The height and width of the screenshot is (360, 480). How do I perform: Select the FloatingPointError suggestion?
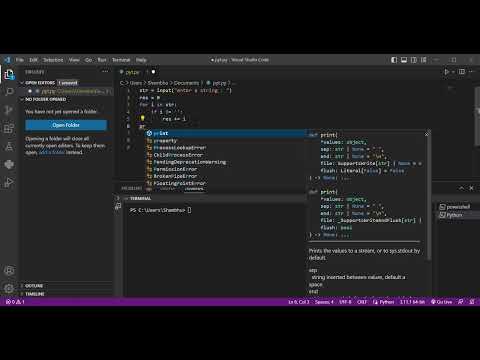point(225,183)
